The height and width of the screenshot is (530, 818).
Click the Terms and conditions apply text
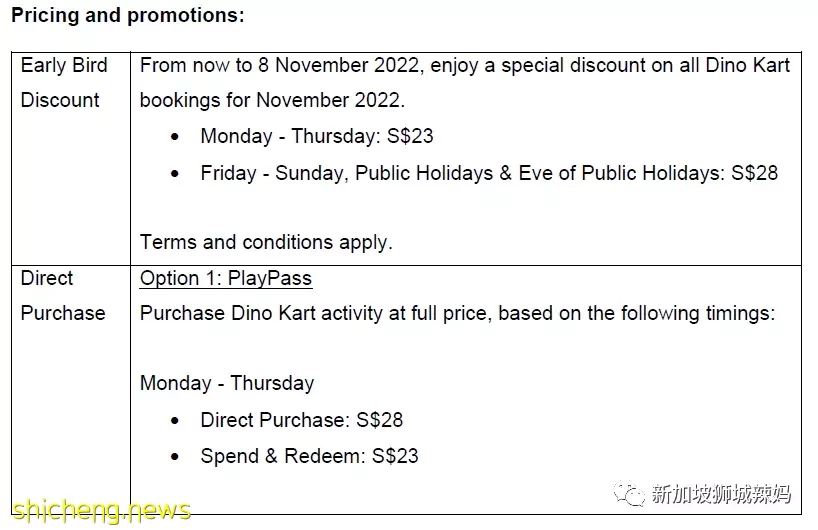[x=266, y=243]
